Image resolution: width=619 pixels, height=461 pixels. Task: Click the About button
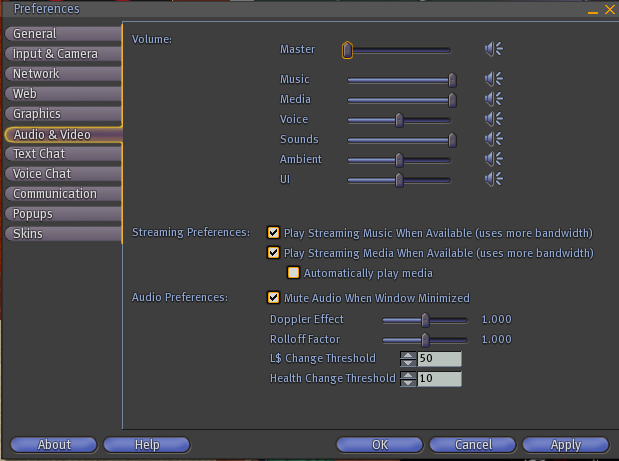tap(54, 445)
